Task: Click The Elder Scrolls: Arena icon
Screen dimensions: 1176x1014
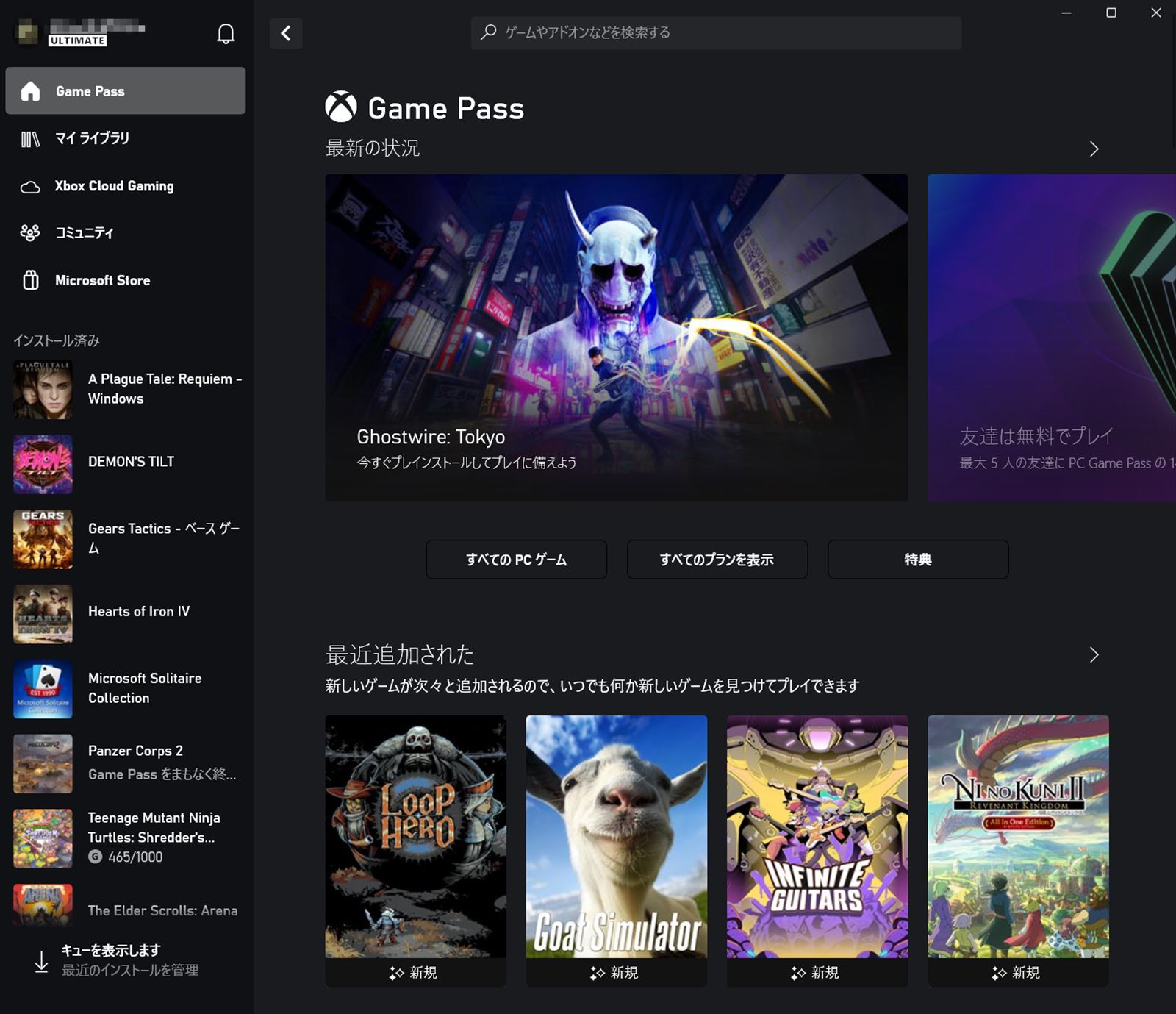Action: [x=43, y=905]
